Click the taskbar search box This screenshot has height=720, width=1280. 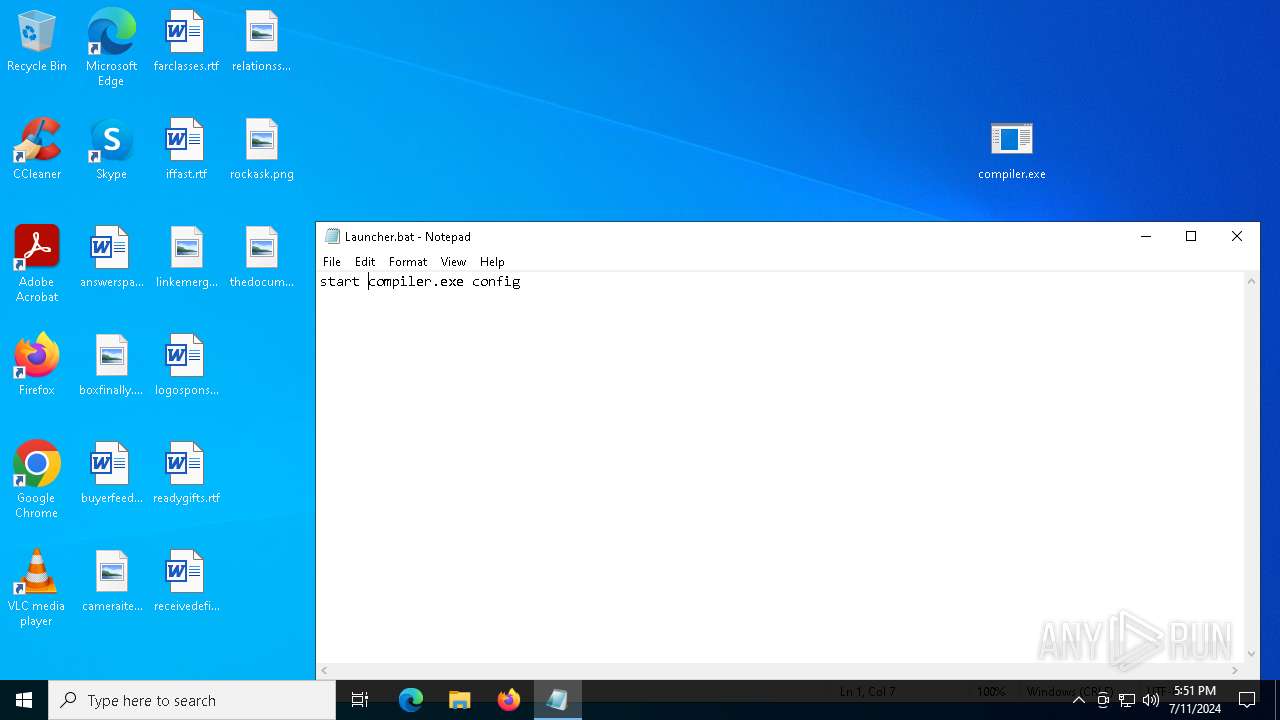pyautogui.click(x=192, y=700)
